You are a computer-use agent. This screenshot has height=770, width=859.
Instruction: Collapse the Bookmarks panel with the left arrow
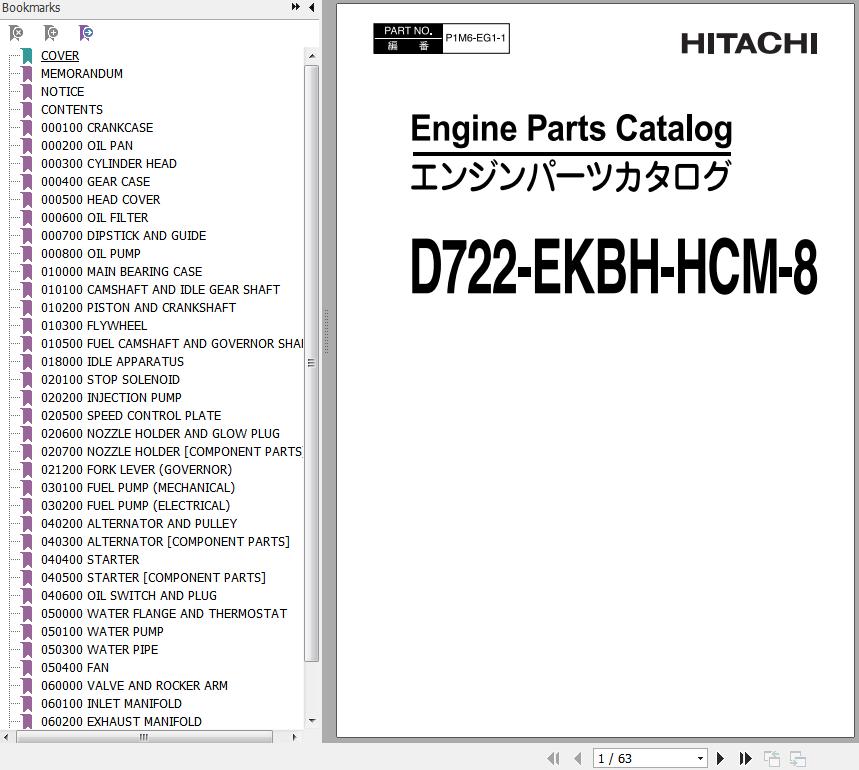312,7
